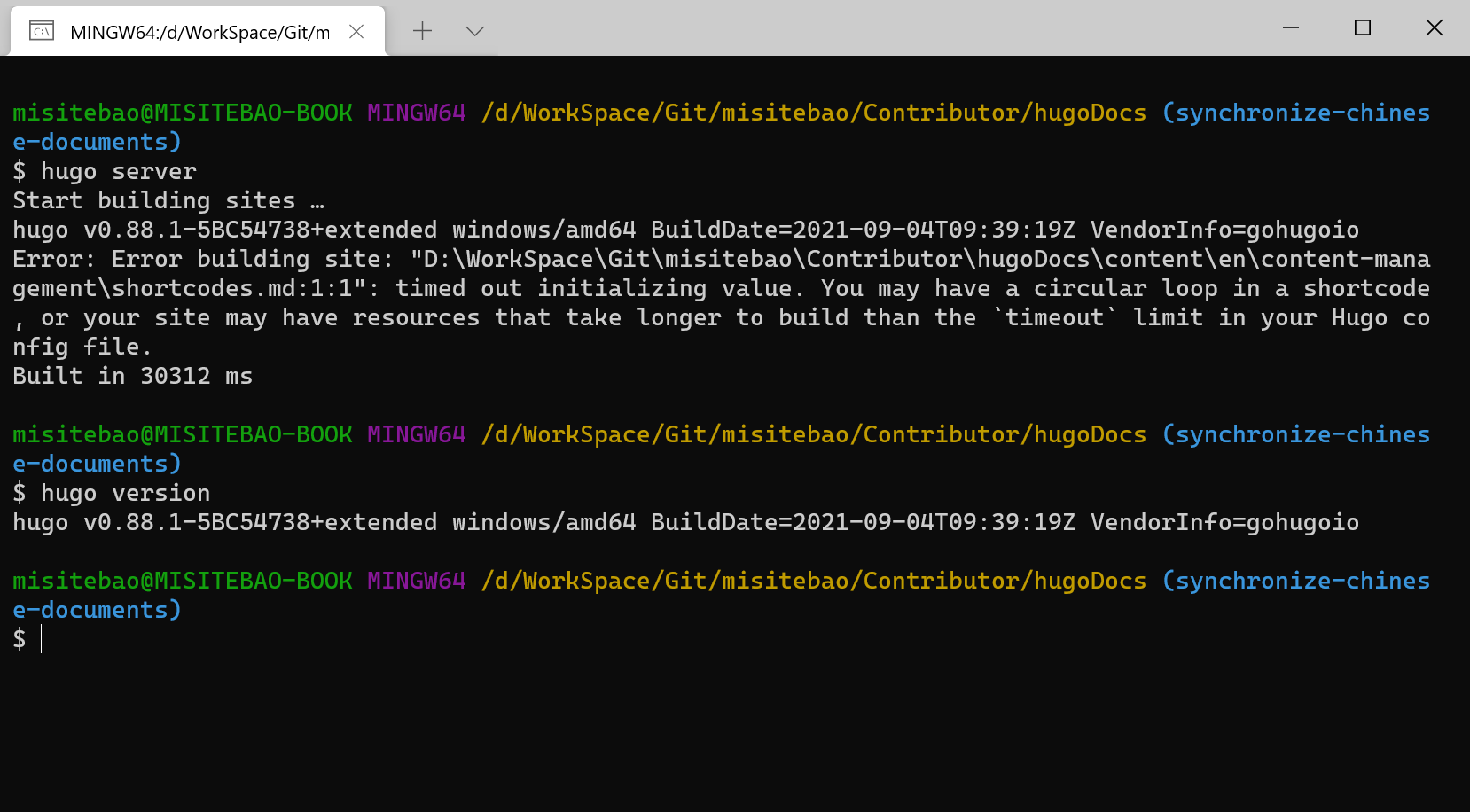Place cursor at the empty shell prompt
This screenshot has width=1470, height=812.
[43, 639]
